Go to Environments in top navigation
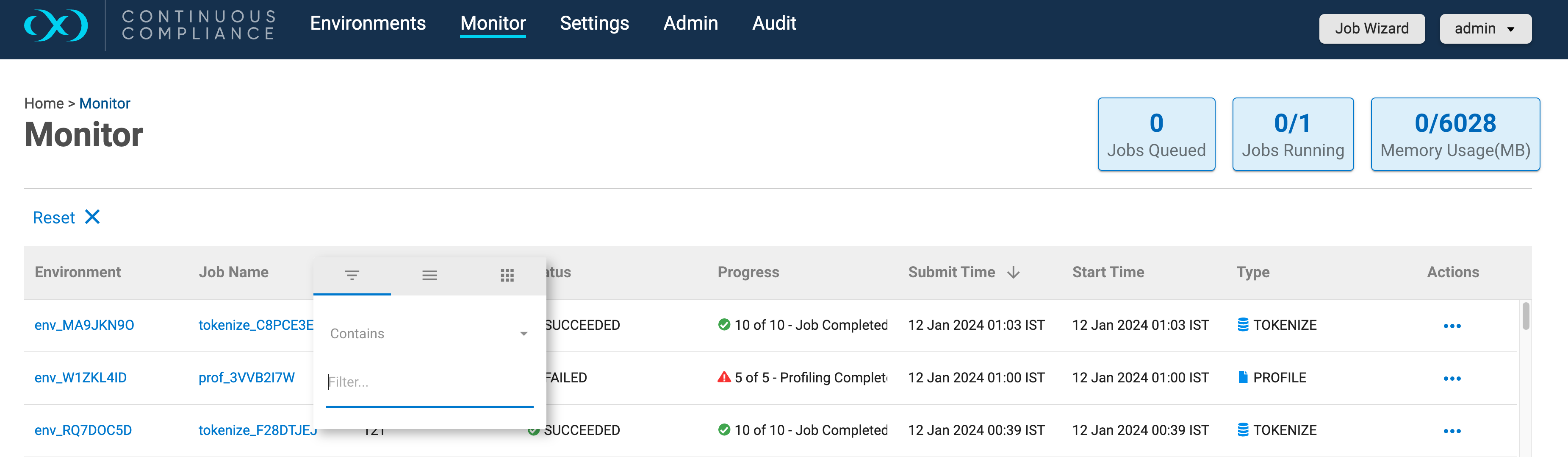This screenshot has width=1568, height=457. (368, 23)
